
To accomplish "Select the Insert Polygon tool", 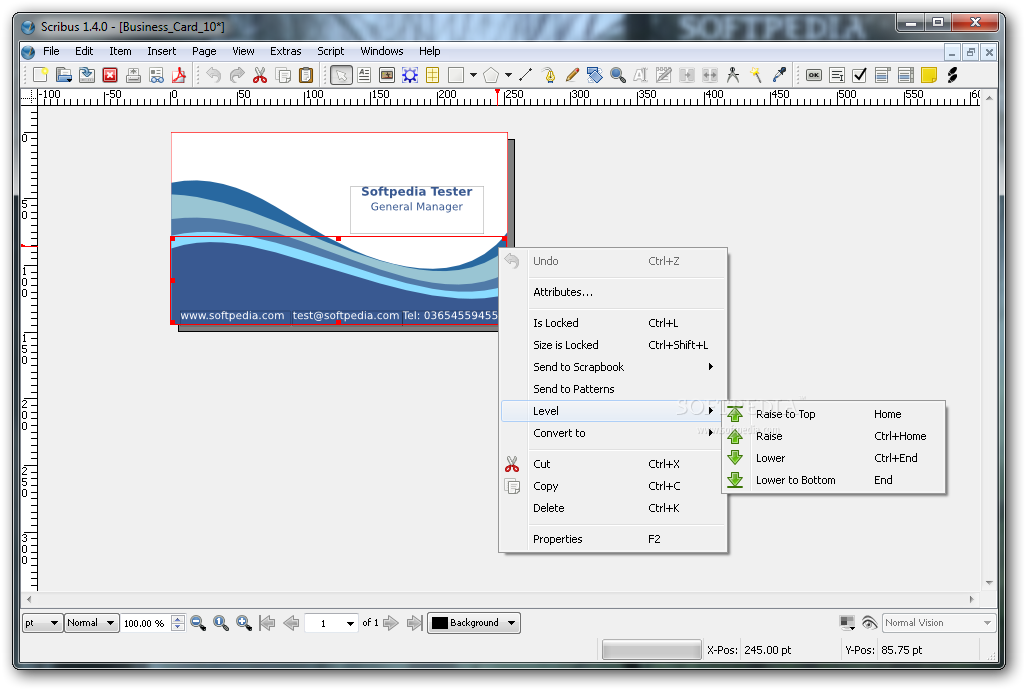I will pos(491,75).
